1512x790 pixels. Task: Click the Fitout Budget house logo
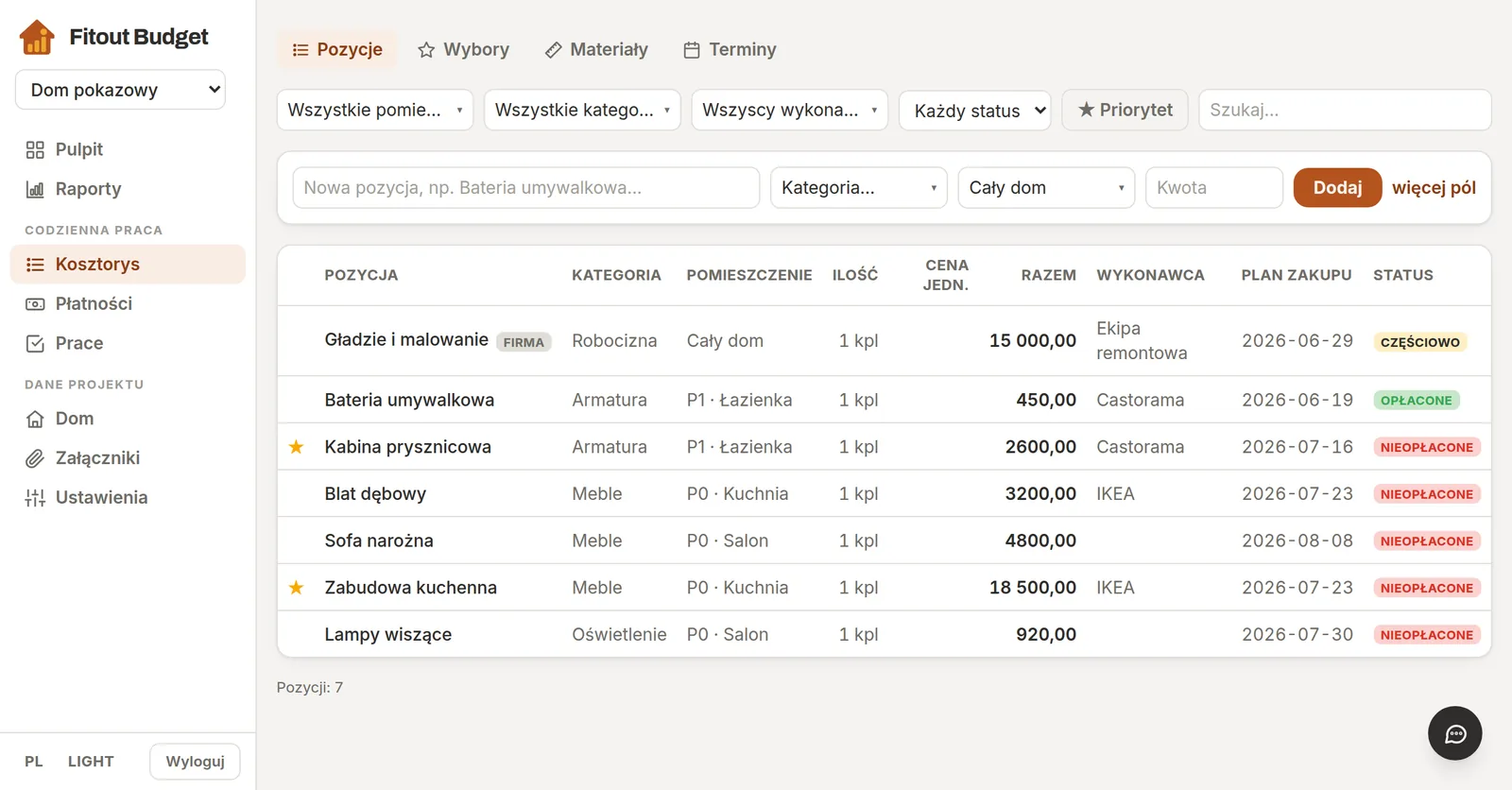(x=37, y=37)
